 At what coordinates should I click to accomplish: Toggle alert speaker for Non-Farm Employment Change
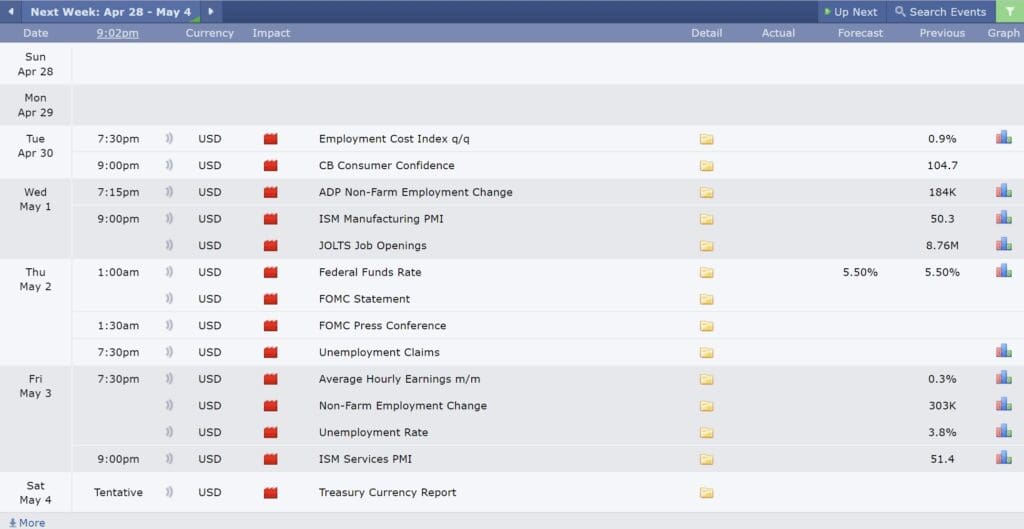tap(169, 406)
